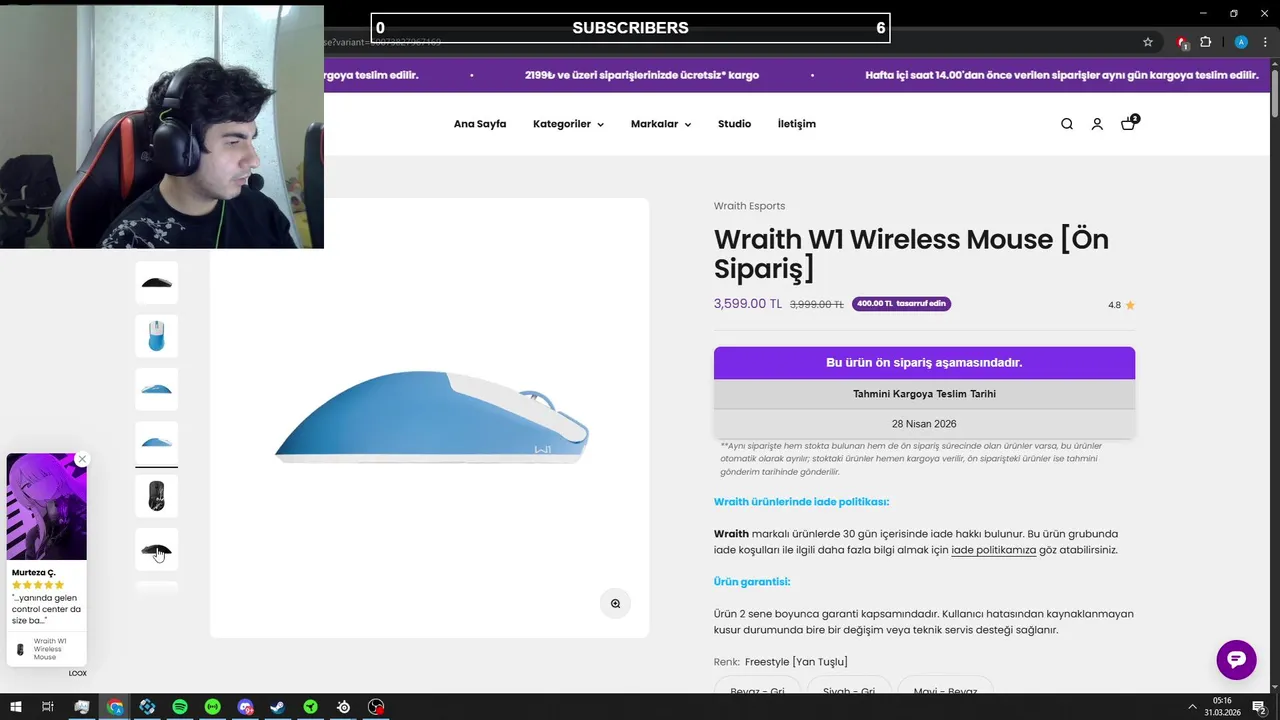Open the Studio menu item

click(734, 124)
